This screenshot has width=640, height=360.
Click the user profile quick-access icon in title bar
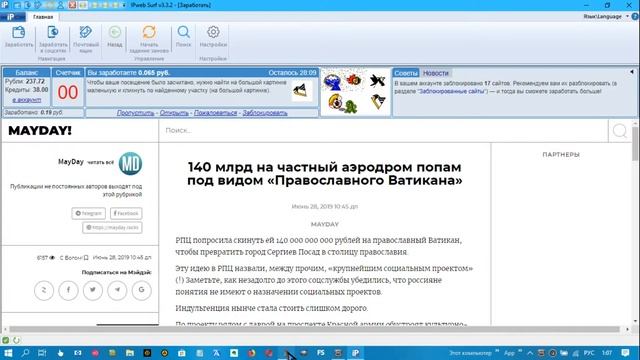click(61, 5)
